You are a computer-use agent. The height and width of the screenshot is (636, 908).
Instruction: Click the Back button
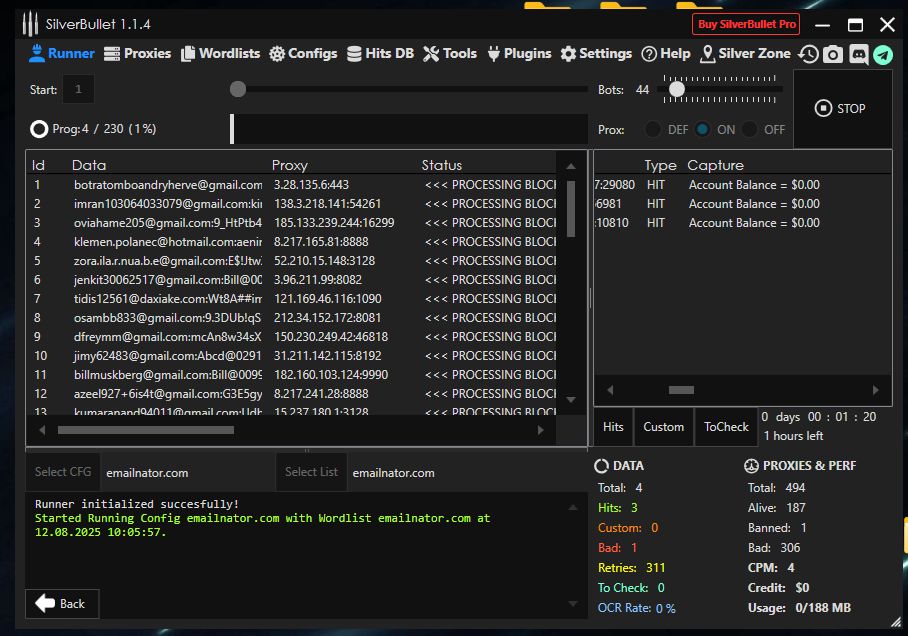(x=61, y=604)
